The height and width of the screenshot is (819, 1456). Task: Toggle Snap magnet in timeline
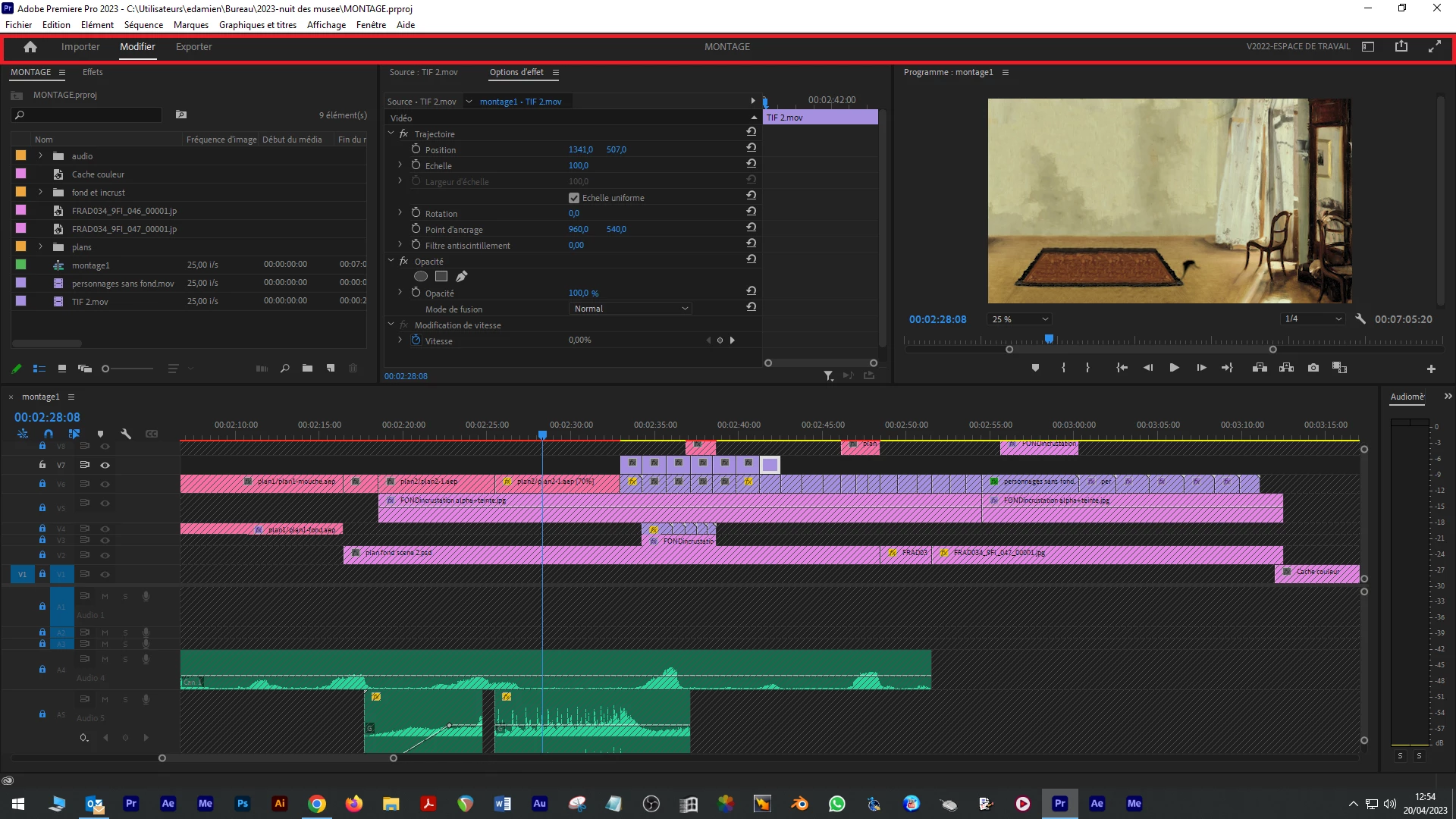[x=49, y=434]
